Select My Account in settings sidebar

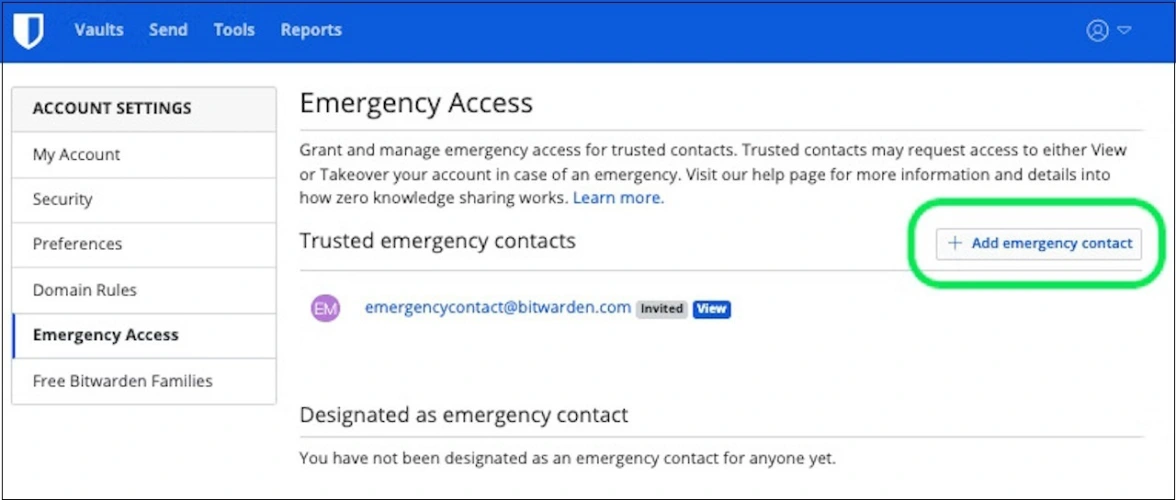[76, 155]
